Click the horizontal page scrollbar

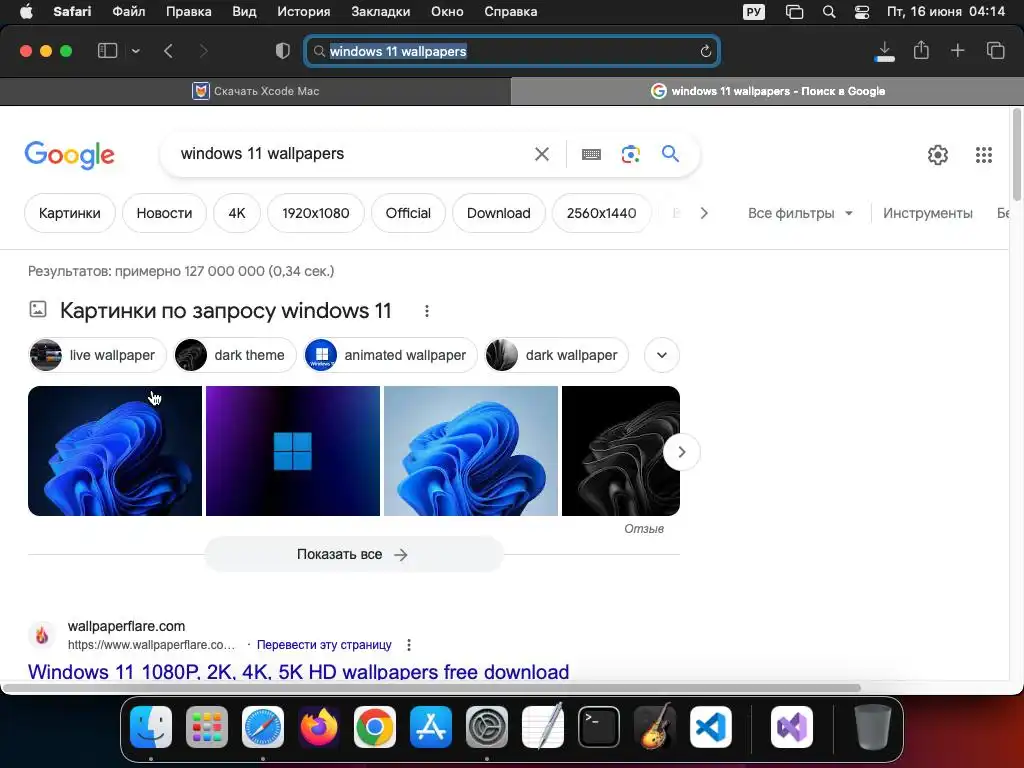(431, 688)
